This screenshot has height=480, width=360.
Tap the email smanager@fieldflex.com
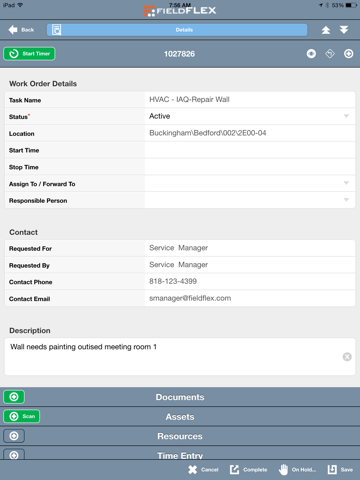point(190,298)
